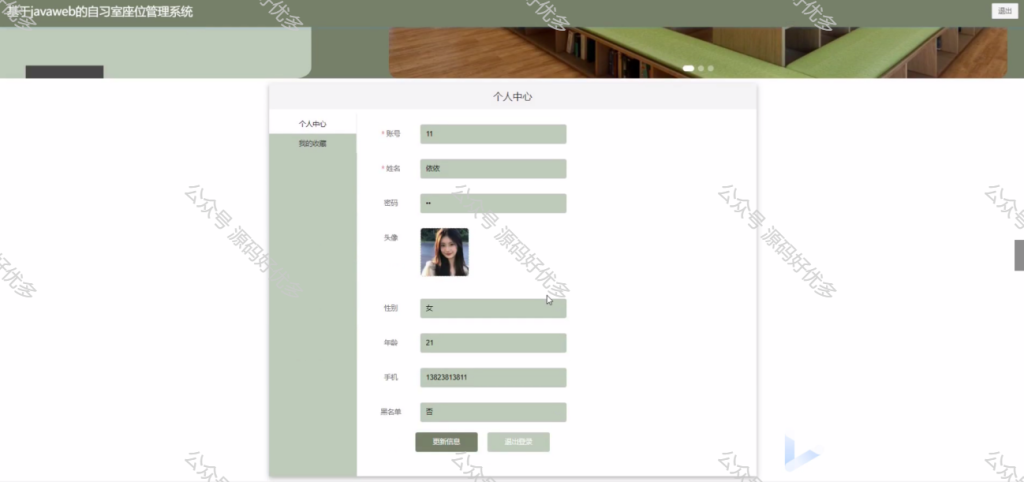
Task: Switch to the third carousel dot
Action: pos(711,68)
